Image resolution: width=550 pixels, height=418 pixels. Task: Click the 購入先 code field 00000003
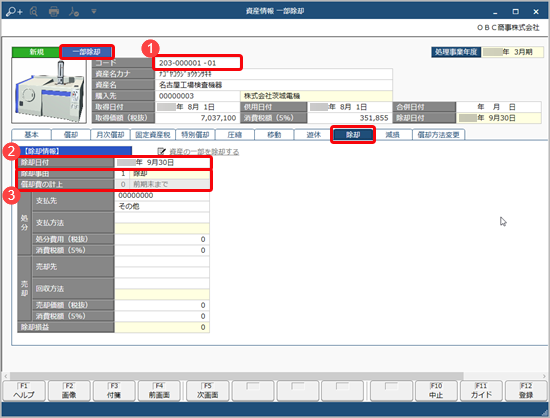click(x=197, y=96)
